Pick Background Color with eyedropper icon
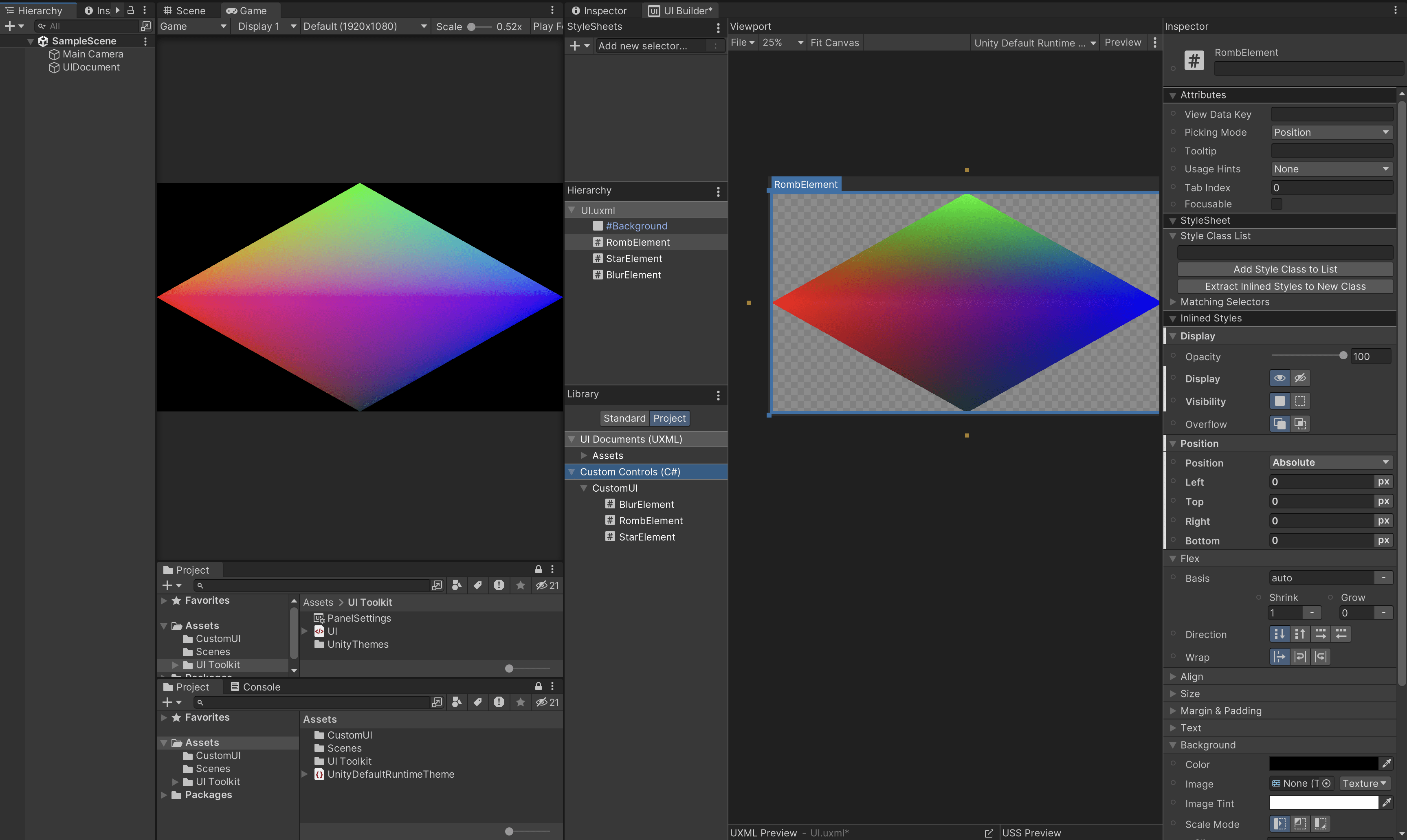 (x=1386, y=763)
